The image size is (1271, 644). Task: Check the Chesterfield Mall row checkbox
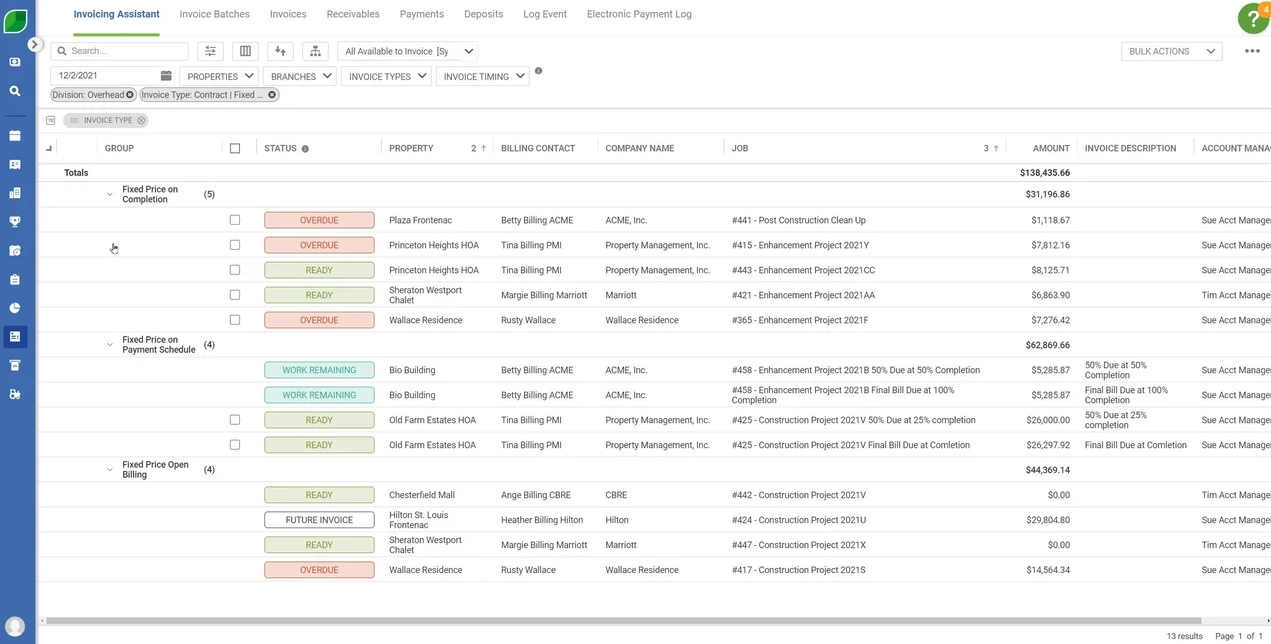235,494
